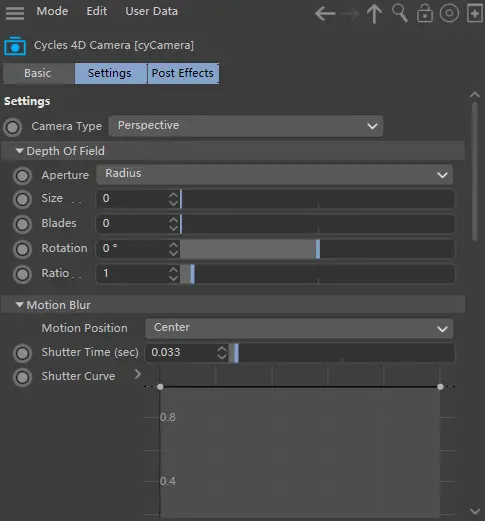Click the up arrow navigation icon
The width and height of the screenshot is (485, 521).
point(374,14)
